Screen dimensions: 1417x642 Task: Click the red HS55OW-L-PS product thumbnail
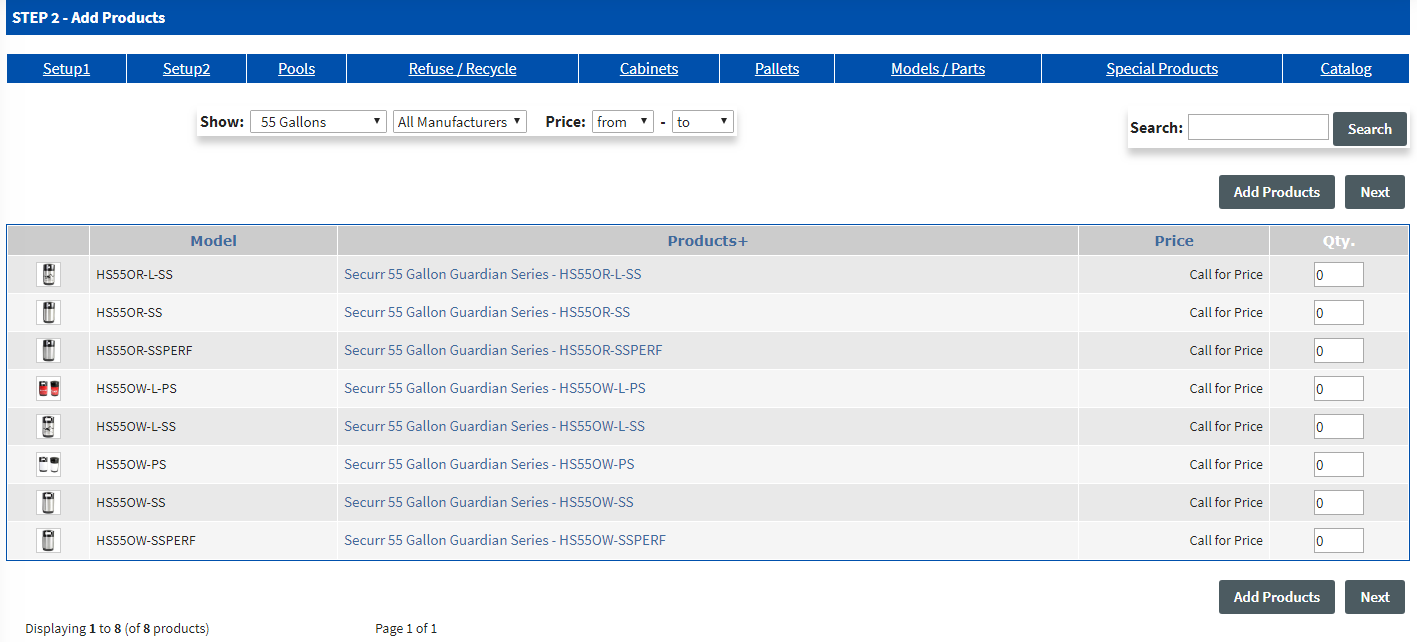[48, 388]
